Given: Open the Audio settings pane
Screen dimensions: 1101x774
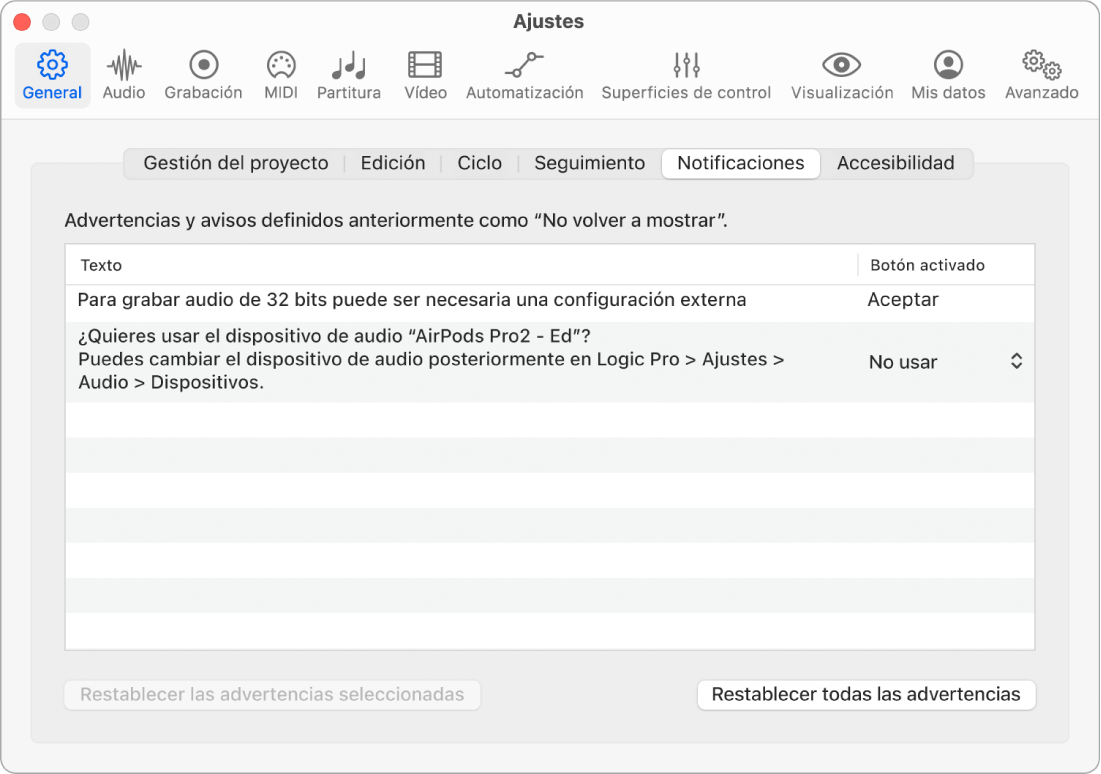Looking at the screenshot, I should (x=123, y=75).
